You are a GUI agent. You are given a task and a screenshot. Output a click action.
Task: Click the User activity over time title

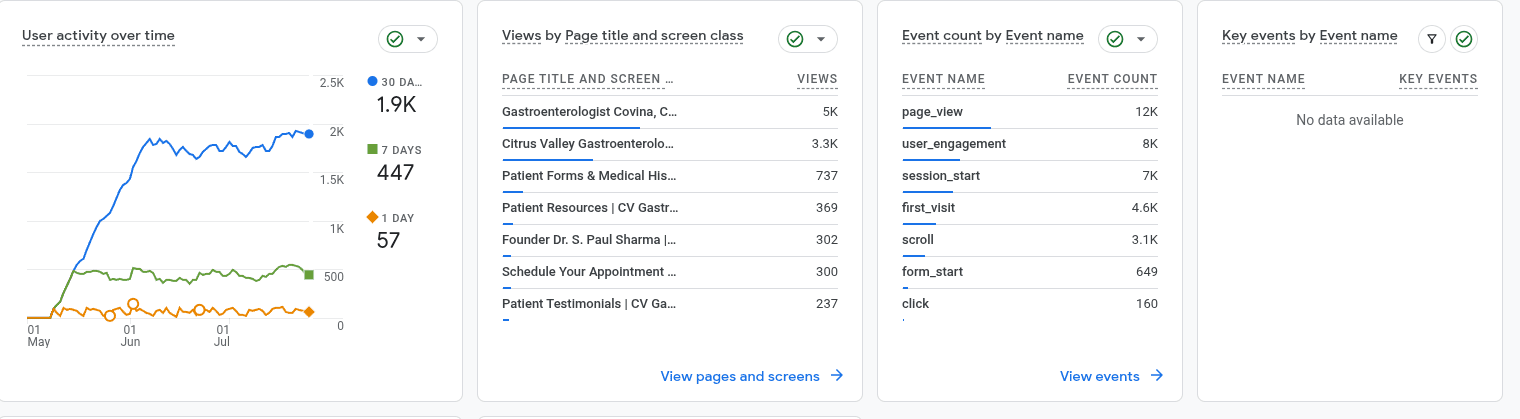pos(98,36)
